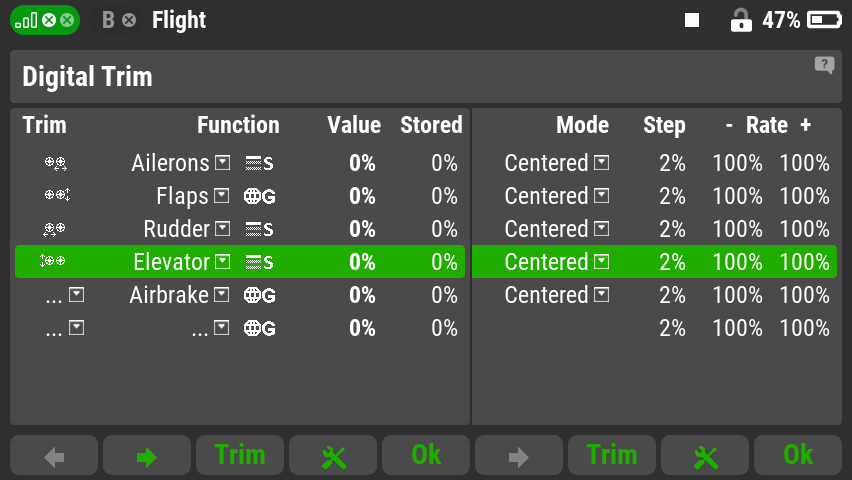This screenshot has height=480, width=852.
Task: Click the white stop square icon
Action: 692,21
